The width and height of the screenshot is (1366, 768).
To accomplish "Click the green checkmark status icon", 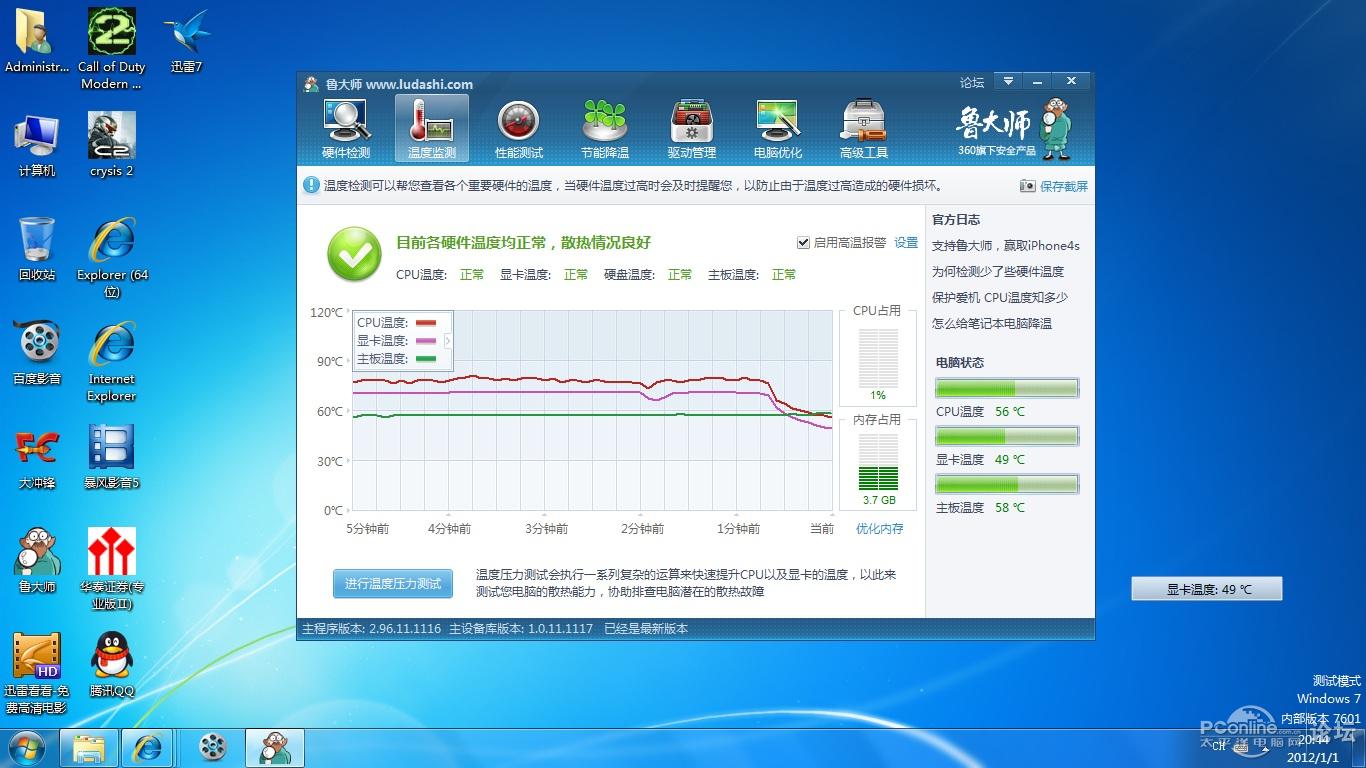I will [354, 254].
